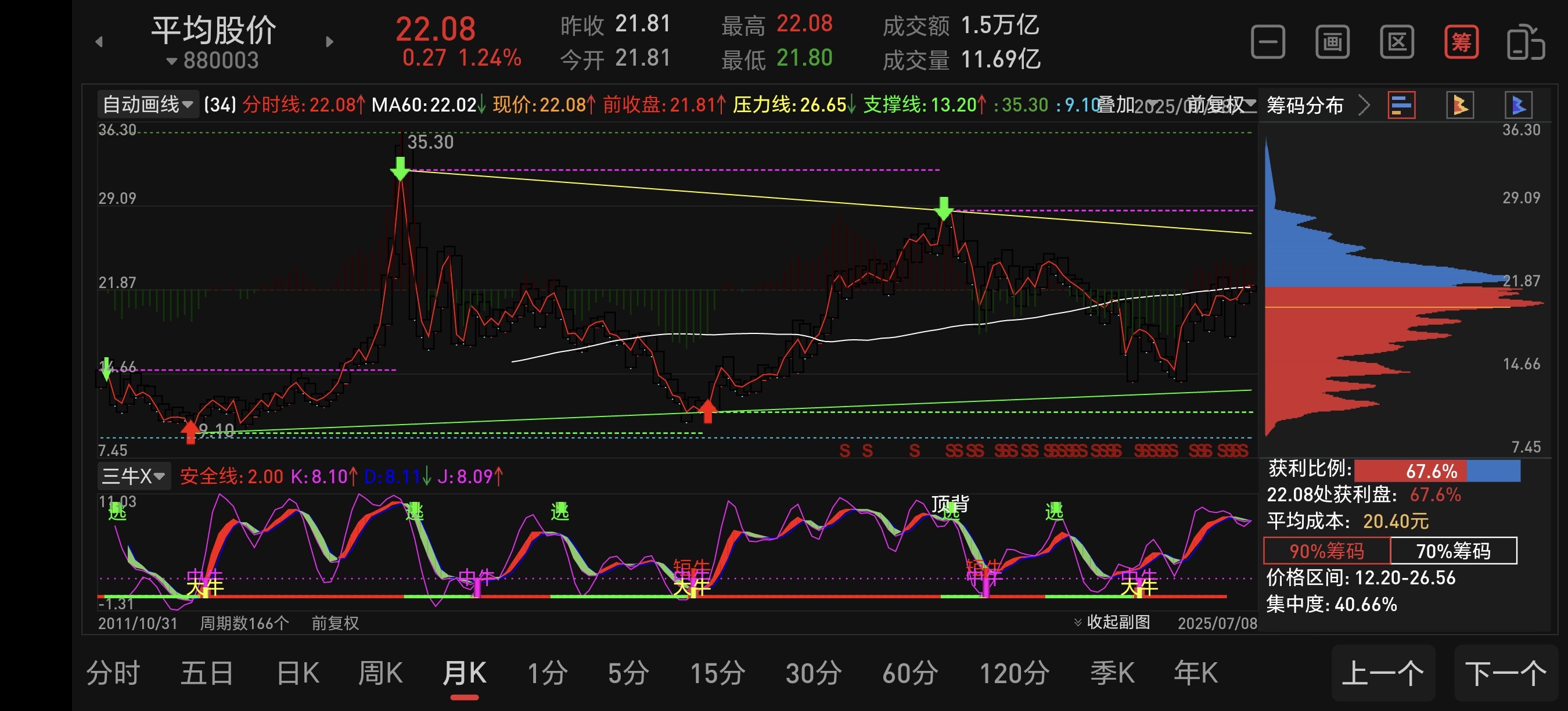Click the minus square icon in top toolbar

(1268, 41)
